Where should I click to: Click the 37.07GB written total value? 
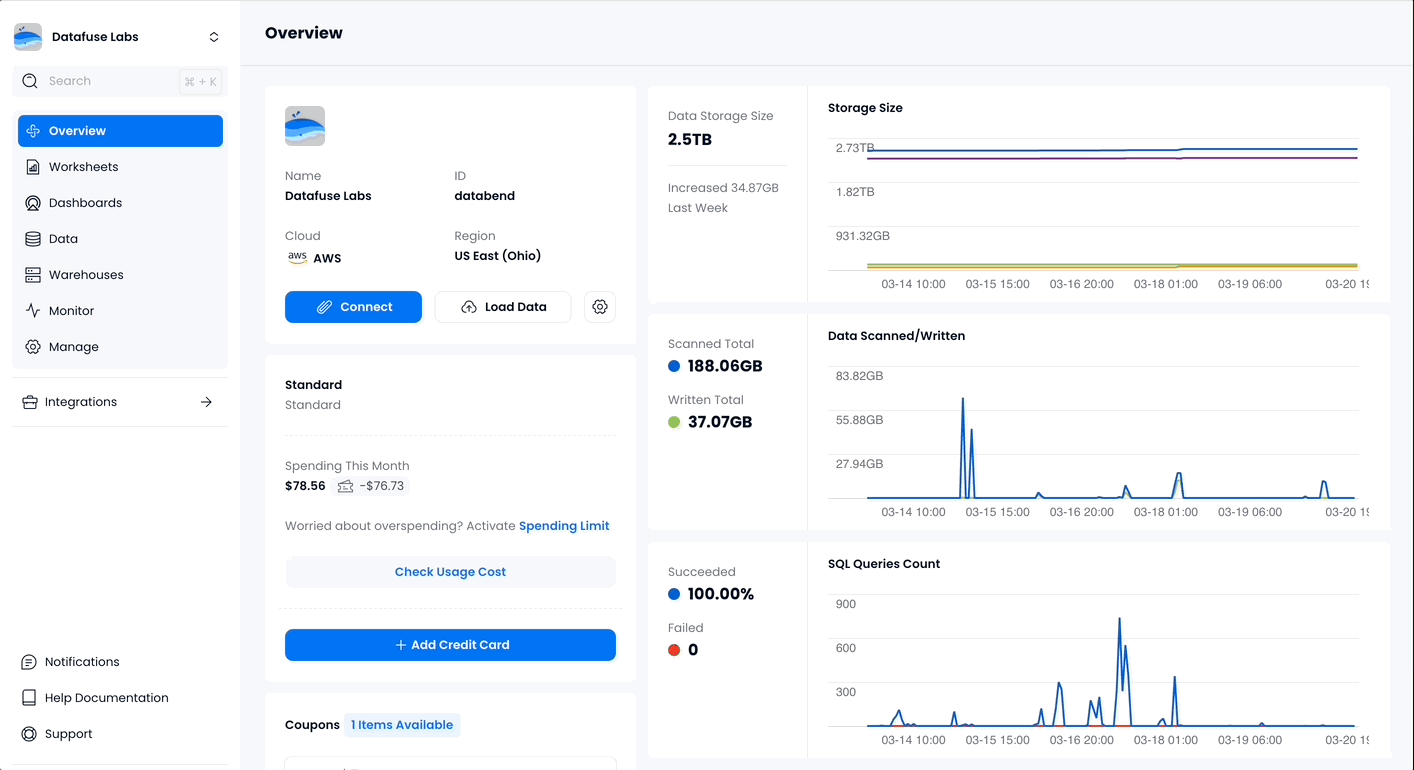[x=720, y=422]
